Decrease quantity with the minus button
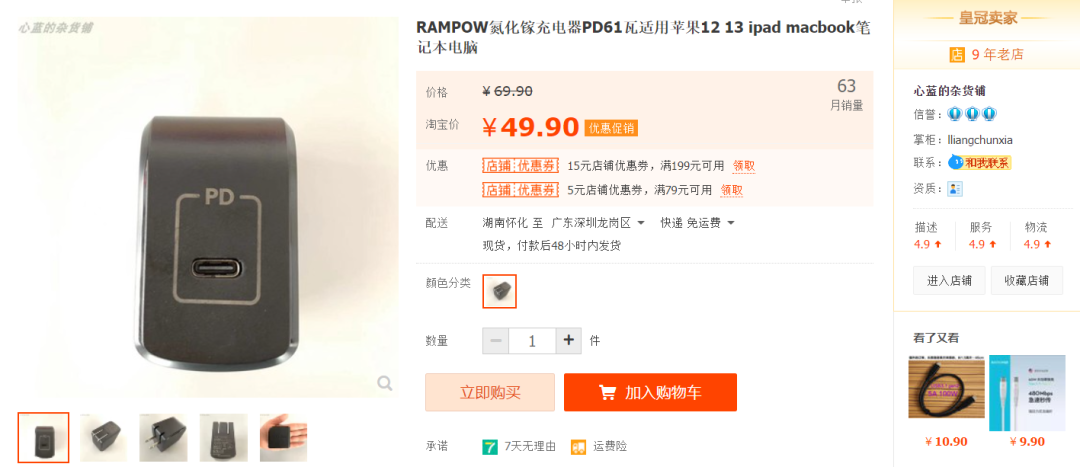Screen dimensions: 1080x467 click(x=496, y=340)
